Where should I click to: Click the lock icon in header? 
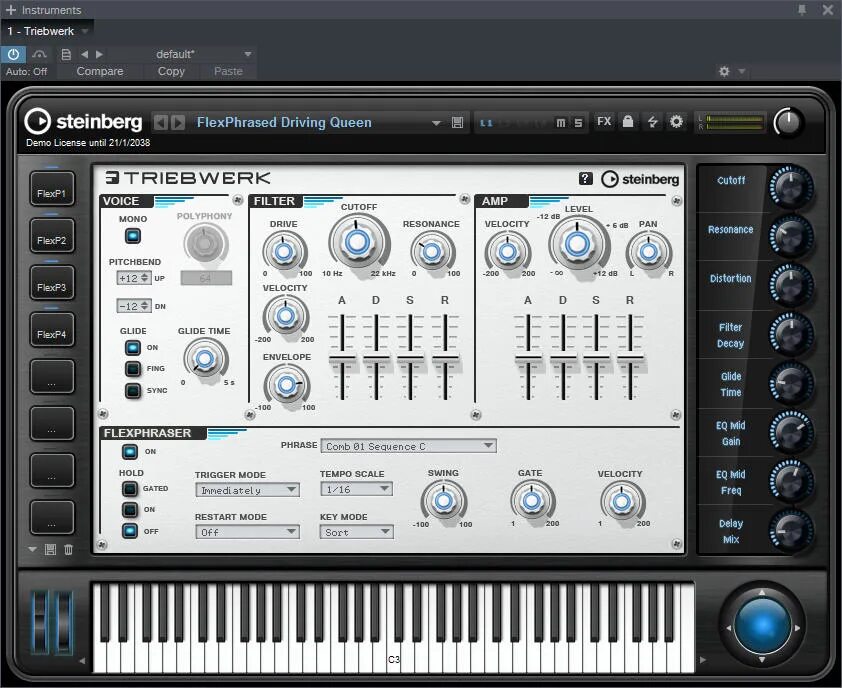click(628, 121)
